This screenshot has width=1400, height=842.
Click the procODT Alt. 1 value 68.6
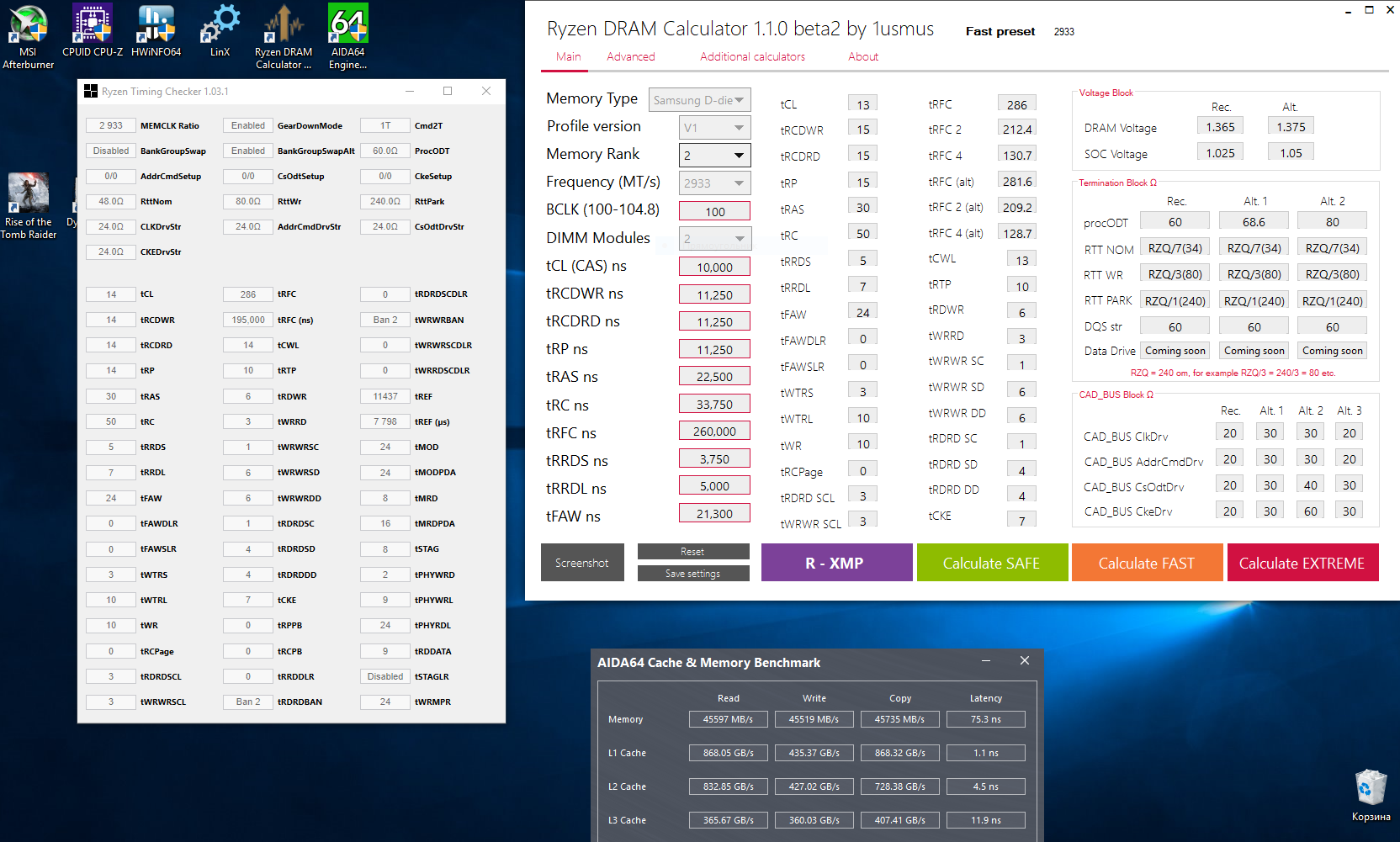click(1254, 222)
